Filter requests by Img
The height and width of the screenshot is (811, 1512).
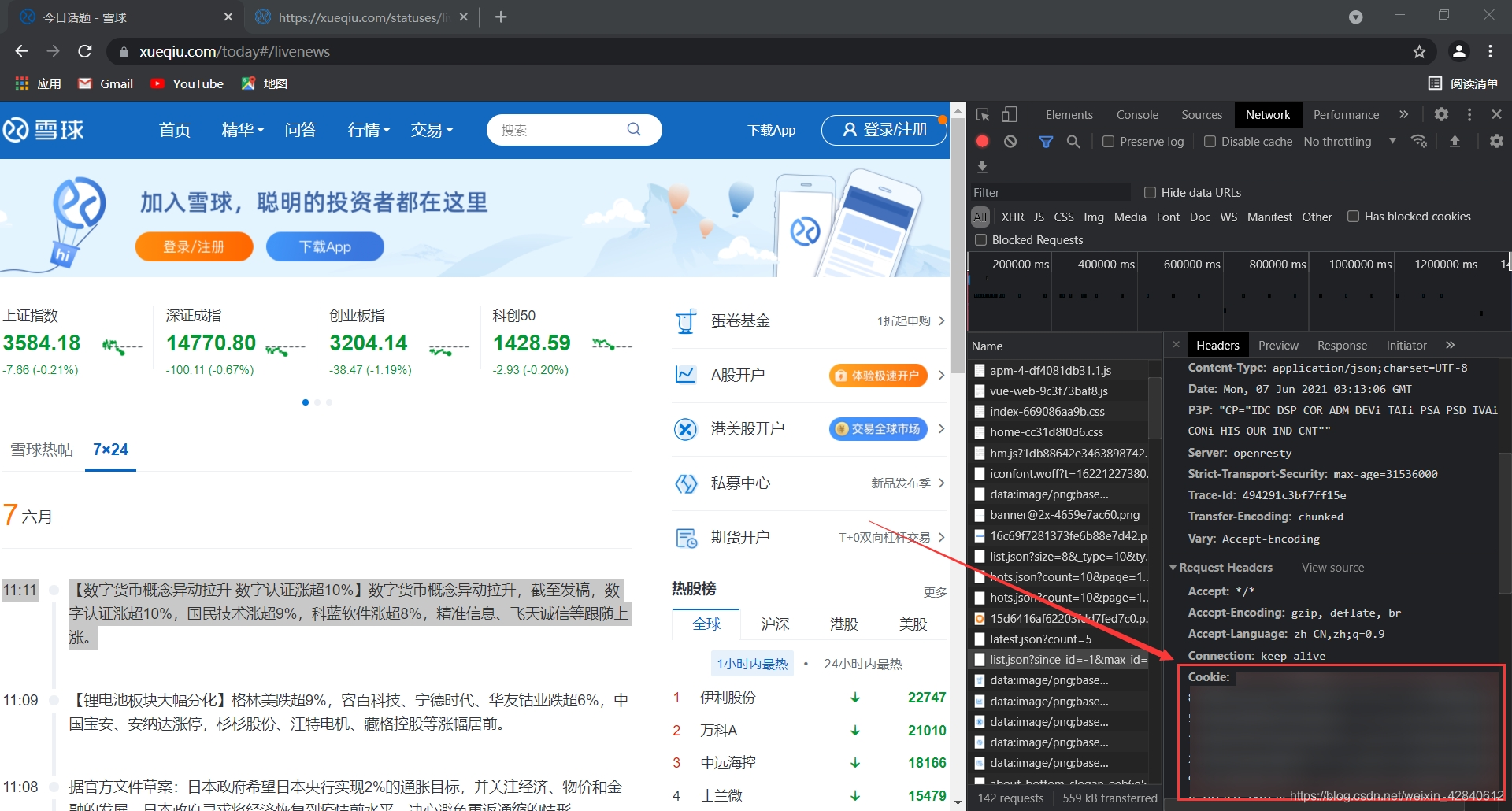coord(1094,217)
